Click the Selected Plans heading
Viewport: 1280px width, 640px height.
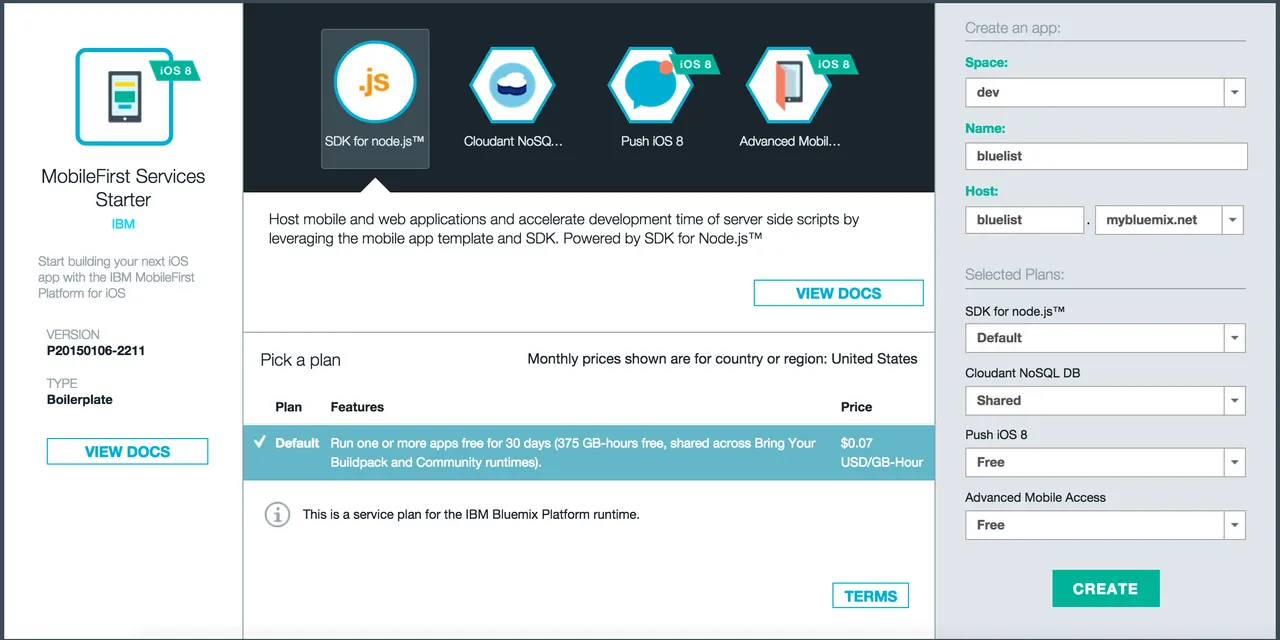pos(1014,274)
